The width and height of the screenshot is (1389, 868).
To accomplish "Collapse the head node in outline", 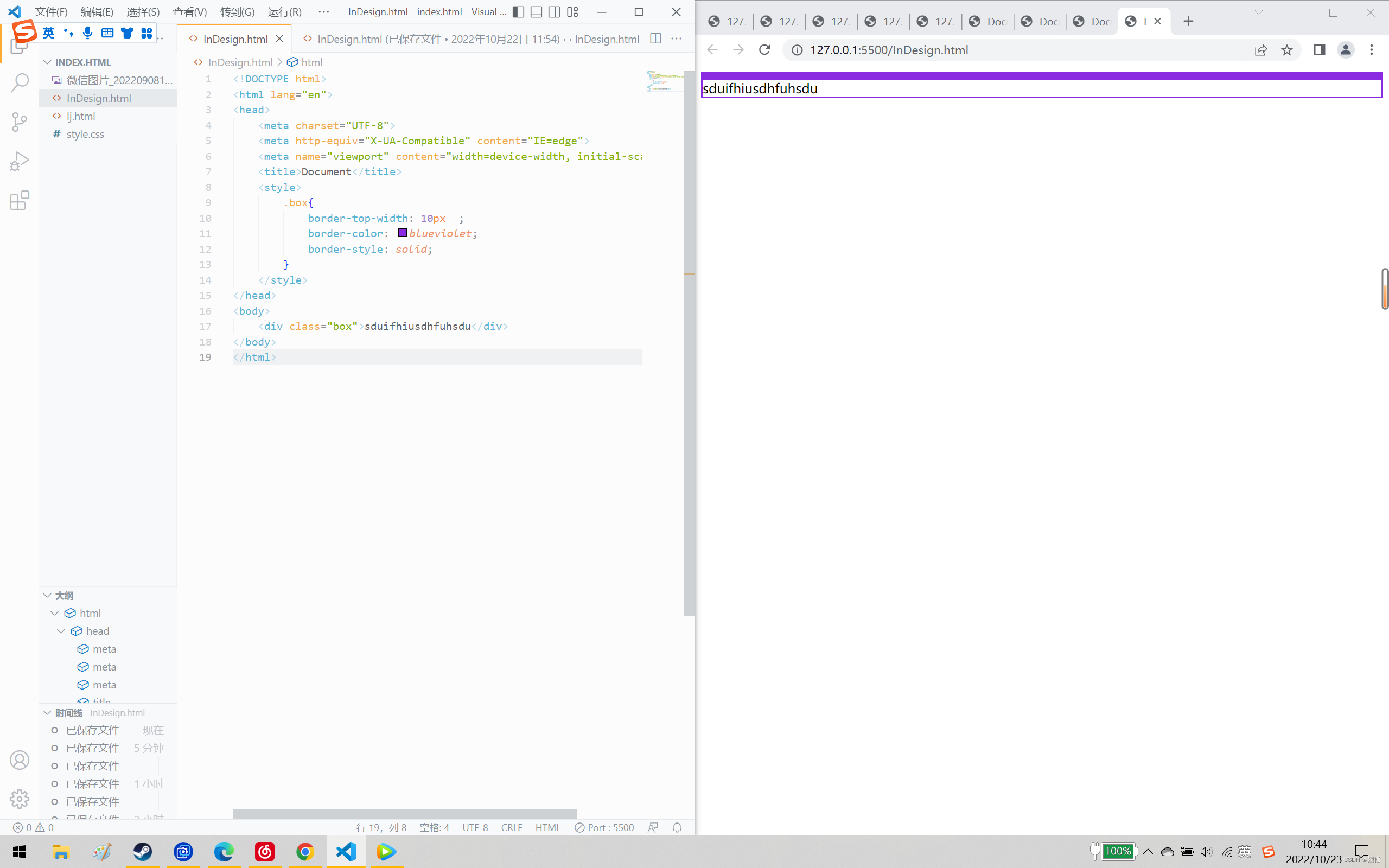I will [61, 631].
